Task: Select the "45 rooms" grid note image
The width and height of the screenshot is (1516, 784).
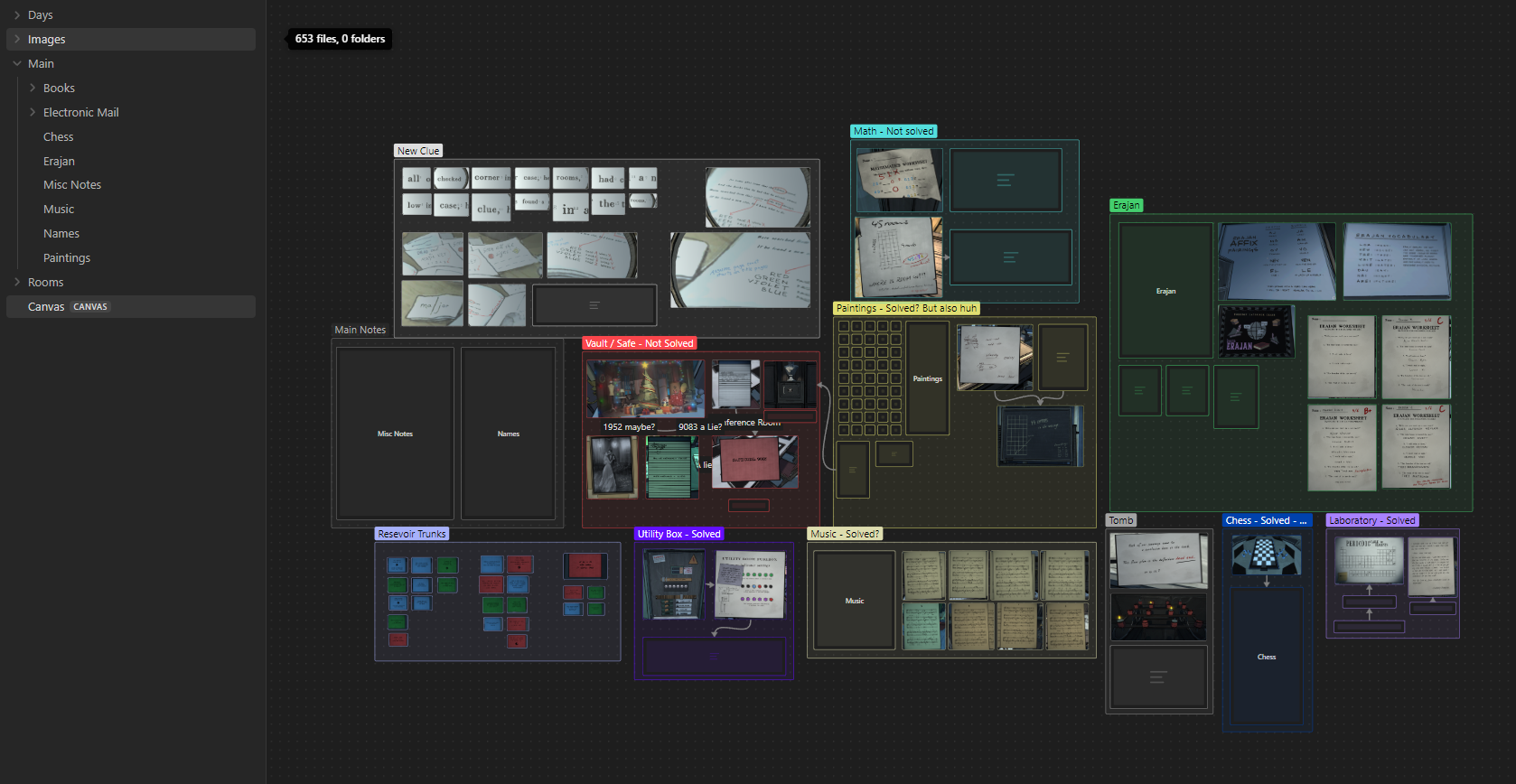Action: pos(899,257)
